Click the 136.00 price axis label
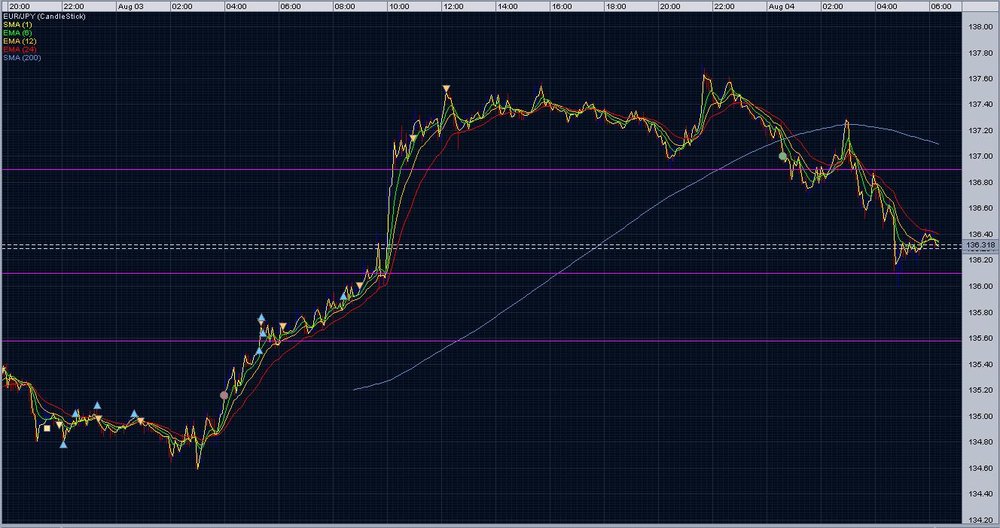Screen dimensions: 1000x528 click(980, 286)
